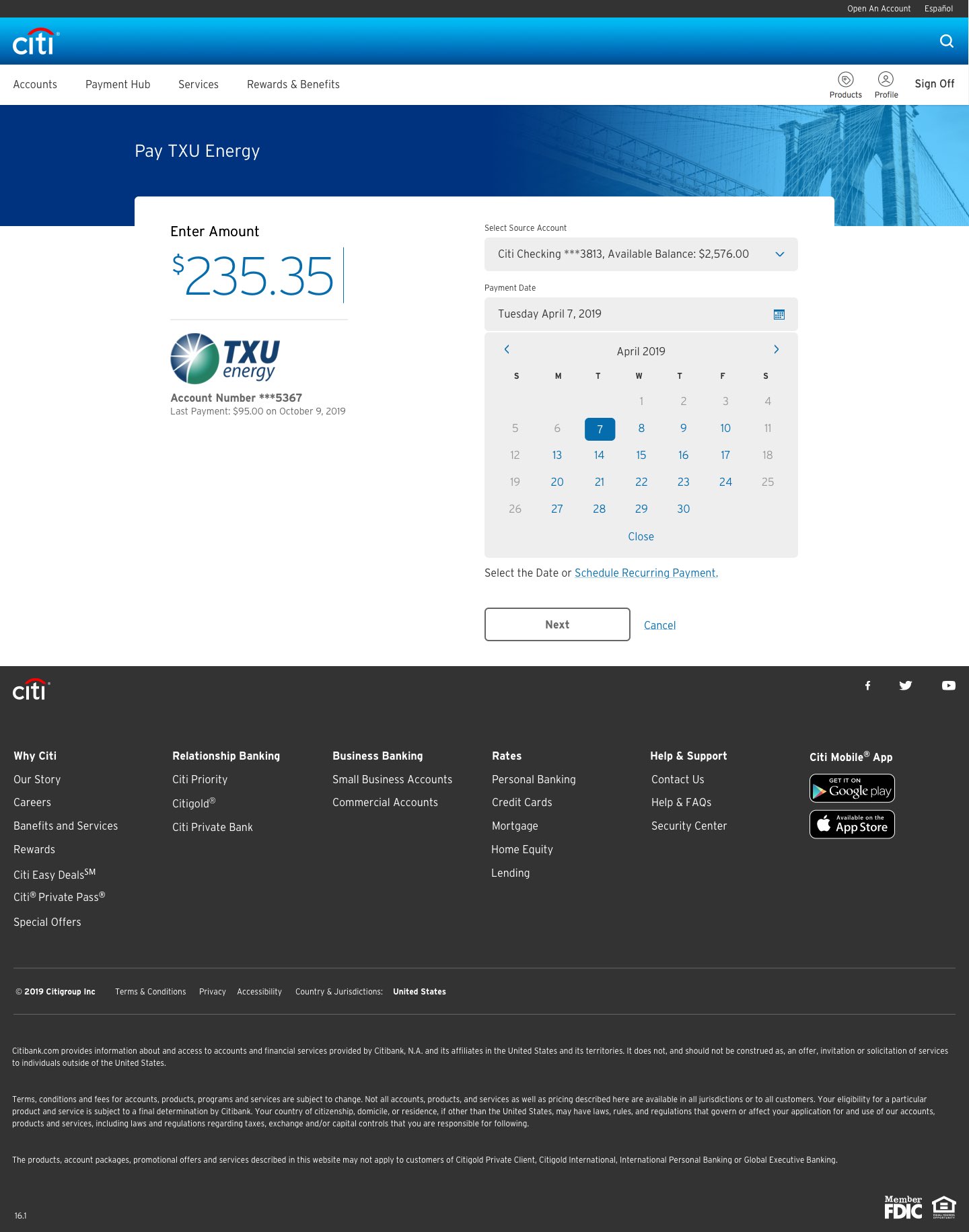
Task: Select April 10 in calendar
Action: click(x=725, y=428)
